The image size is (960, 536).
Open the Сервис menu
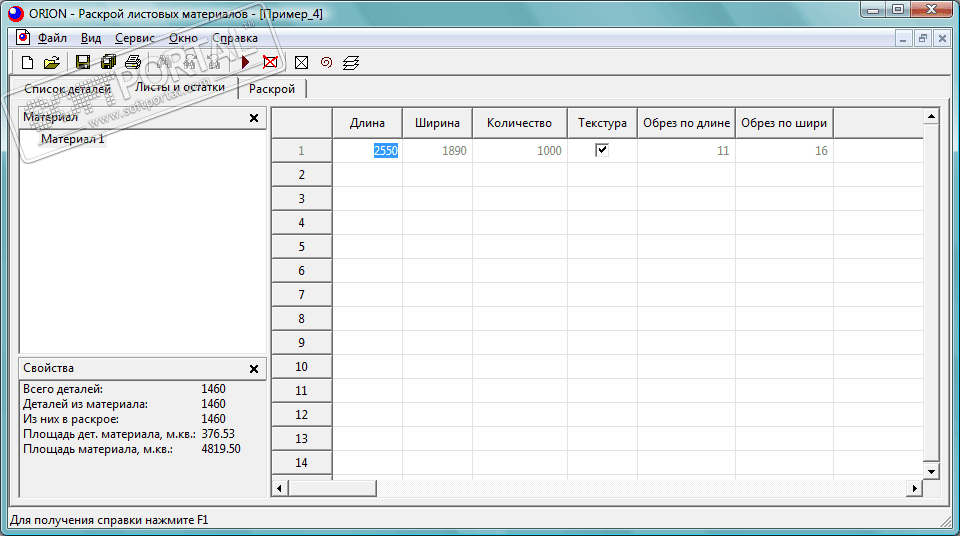[x=135, y=38]
